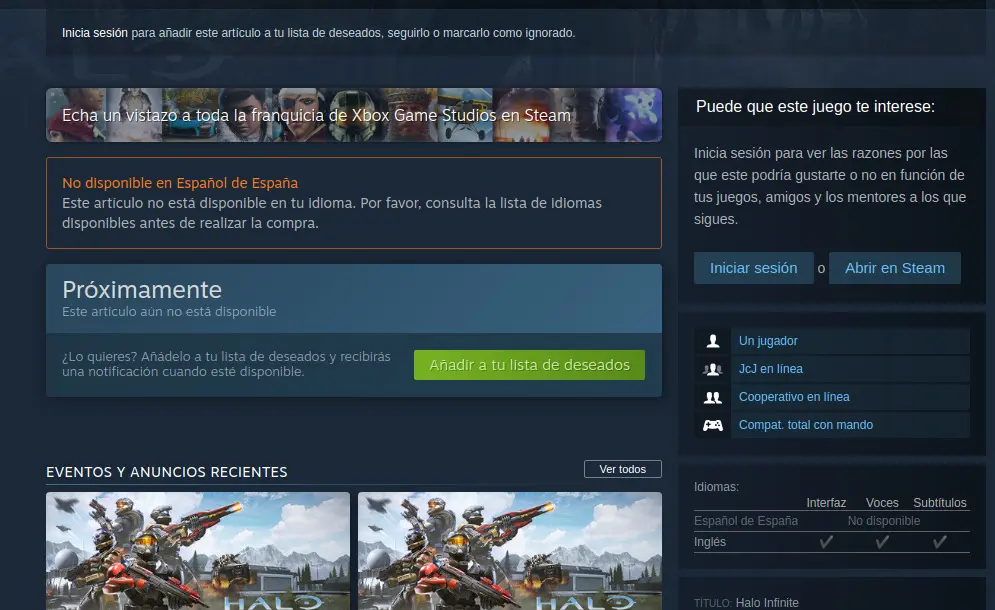Click the gamepad controller support icon

pos(713,425)
